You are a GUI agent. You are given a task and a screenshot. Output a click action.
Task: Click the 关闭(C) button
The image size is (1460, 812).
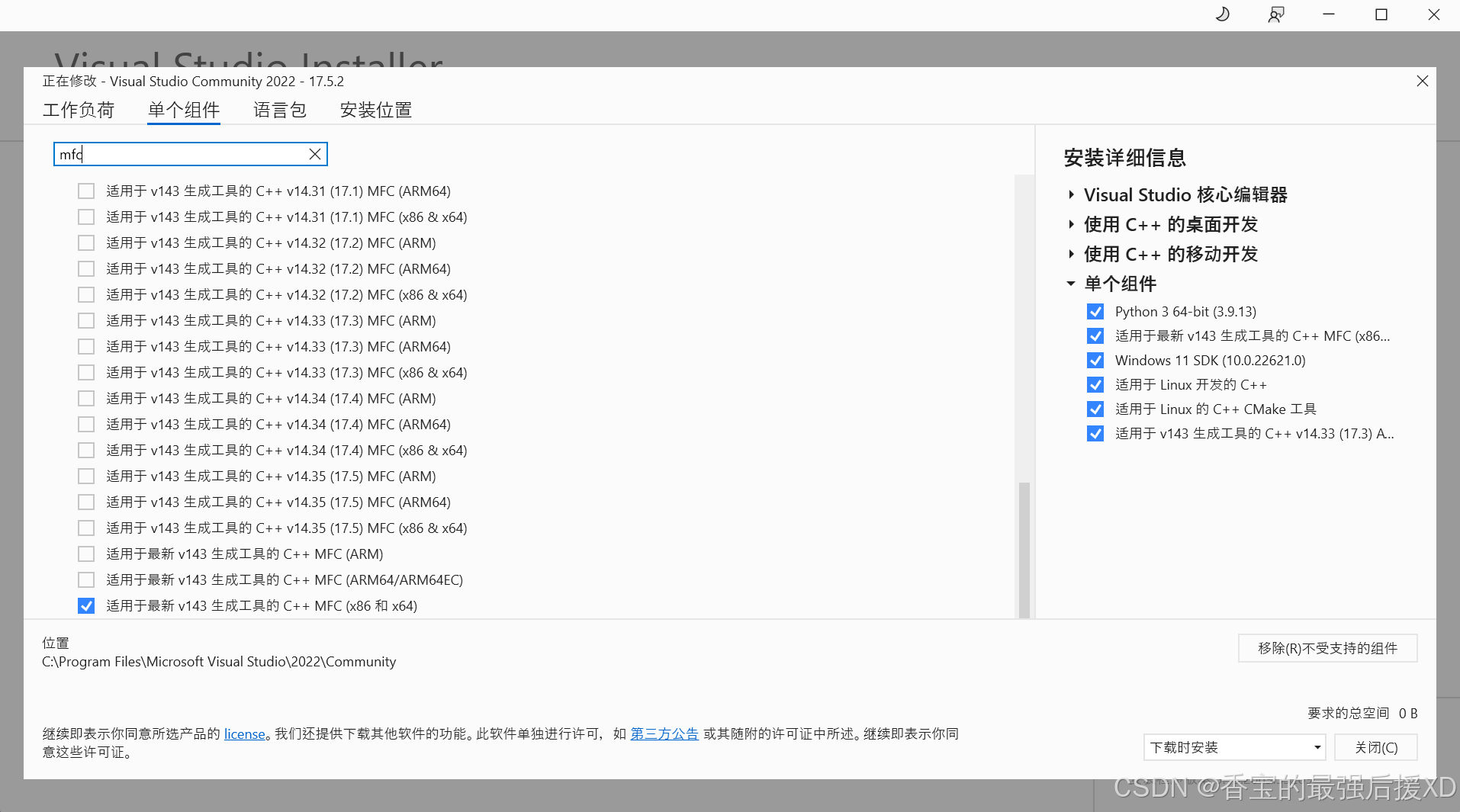tap(1376, 747)
